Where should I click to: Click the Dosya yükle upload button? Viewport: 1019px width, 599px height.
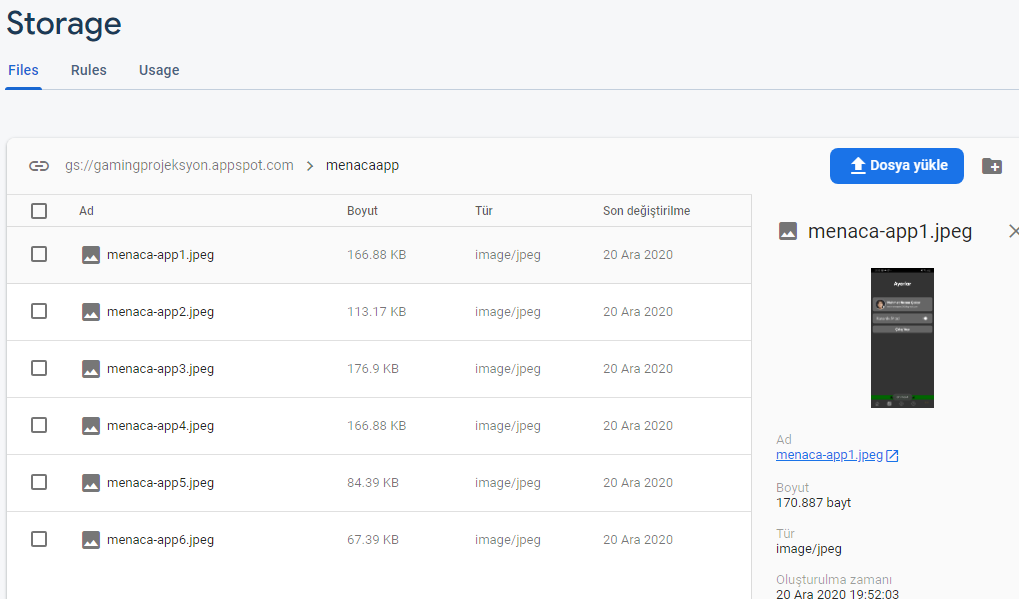[896, 166]
